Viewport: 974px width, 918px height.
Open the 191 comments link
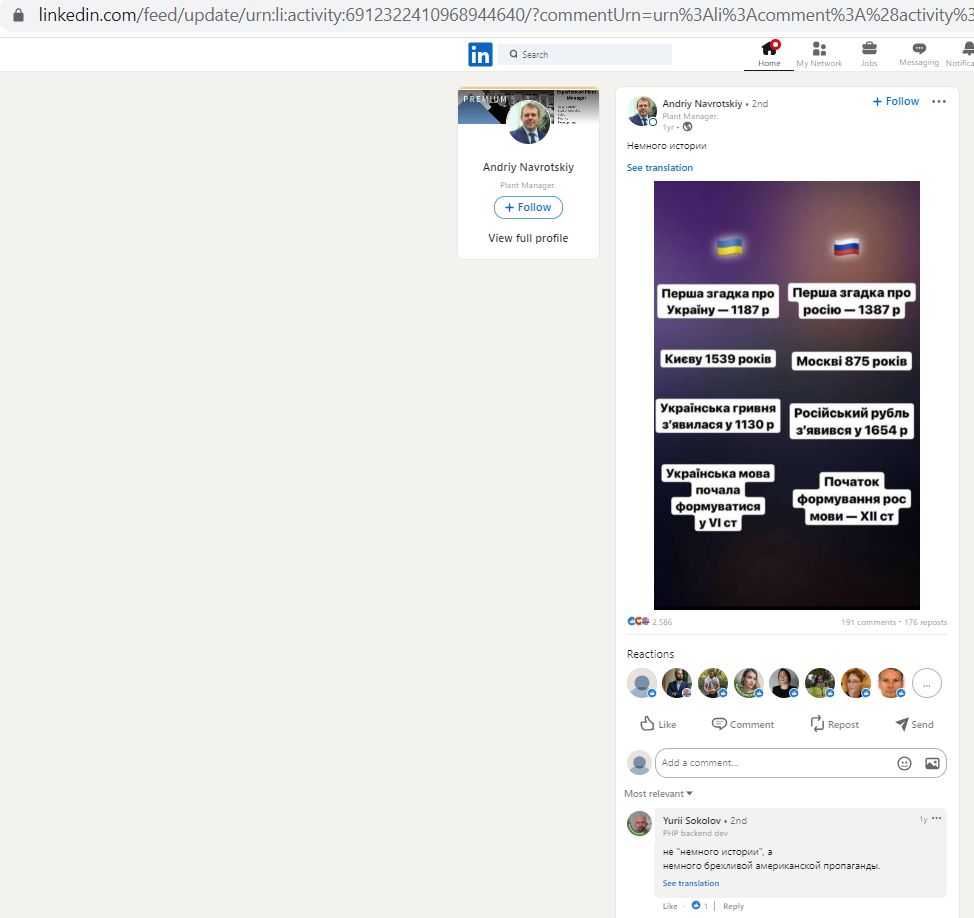tap(868, 622)
